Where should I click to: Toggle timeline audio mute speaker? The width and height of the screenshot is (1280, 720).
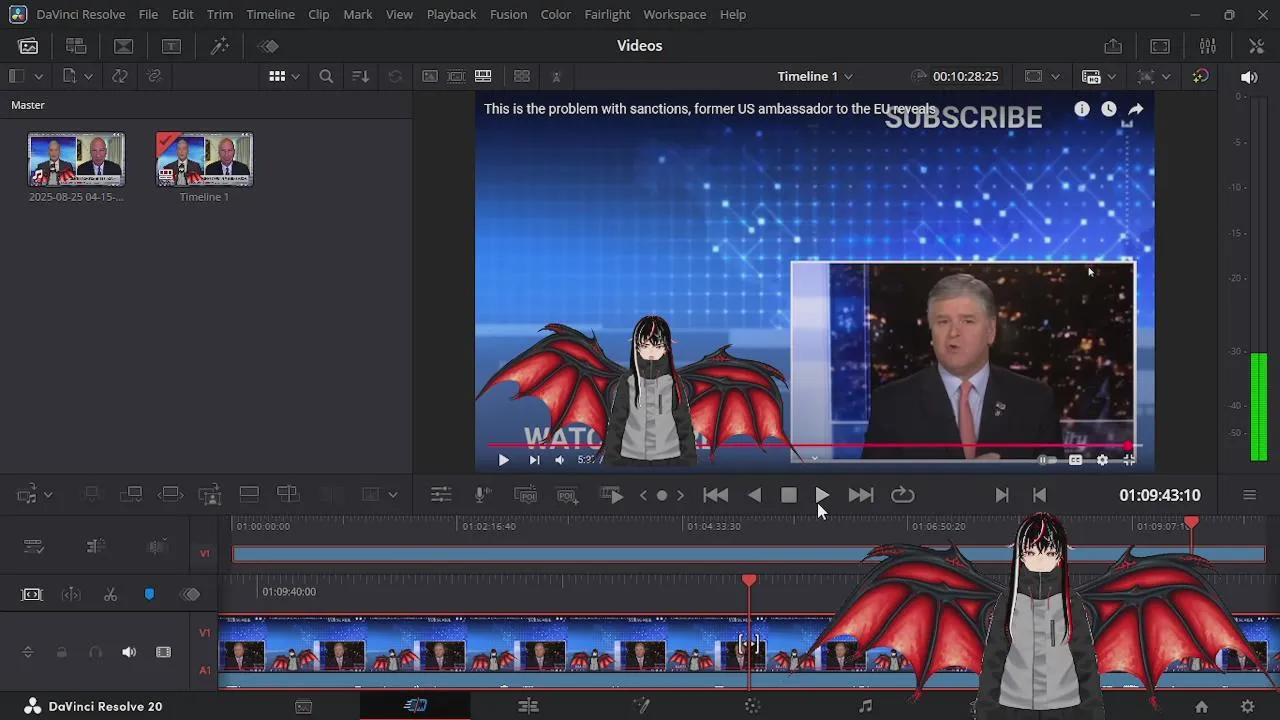(129, 652)
